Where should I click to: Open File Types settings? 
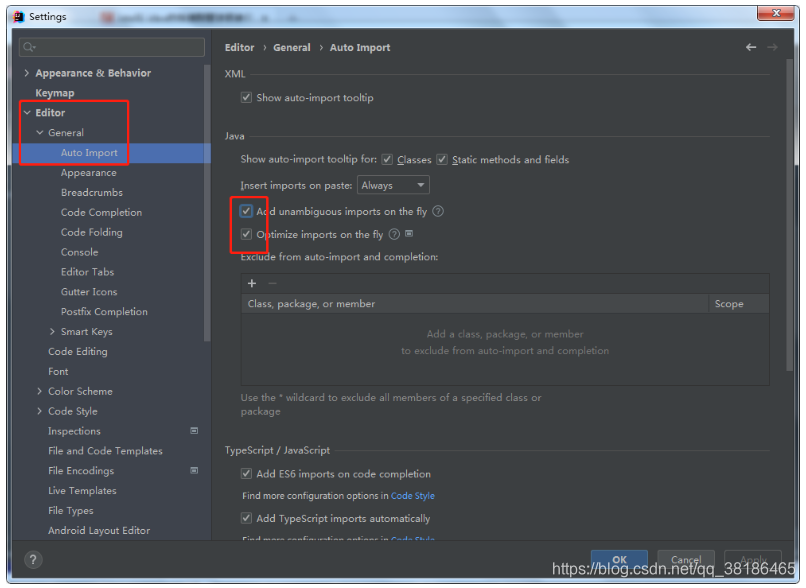[70, 510]
